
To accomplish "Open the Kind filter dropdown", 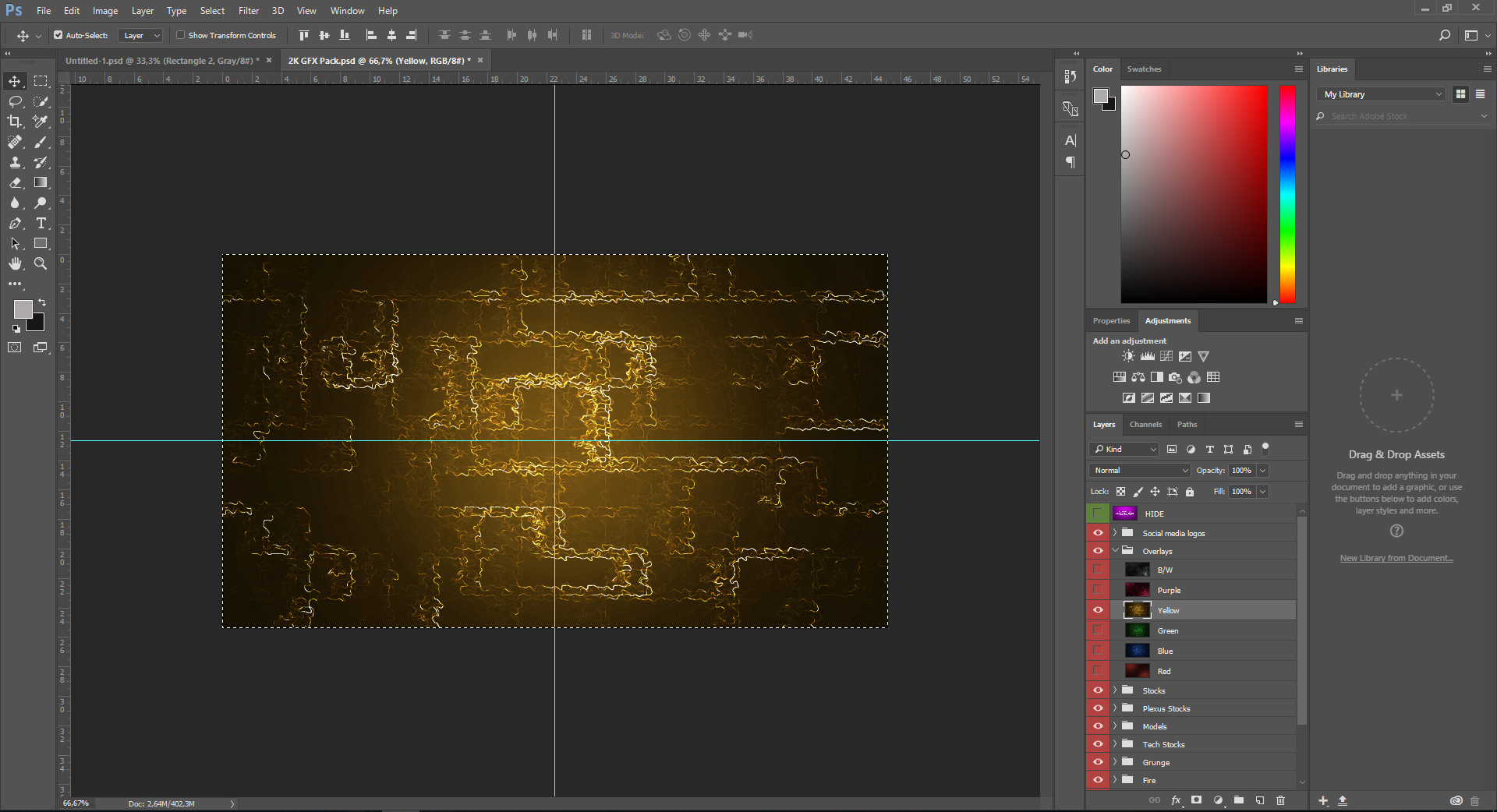I will (x=1124, y=450).
